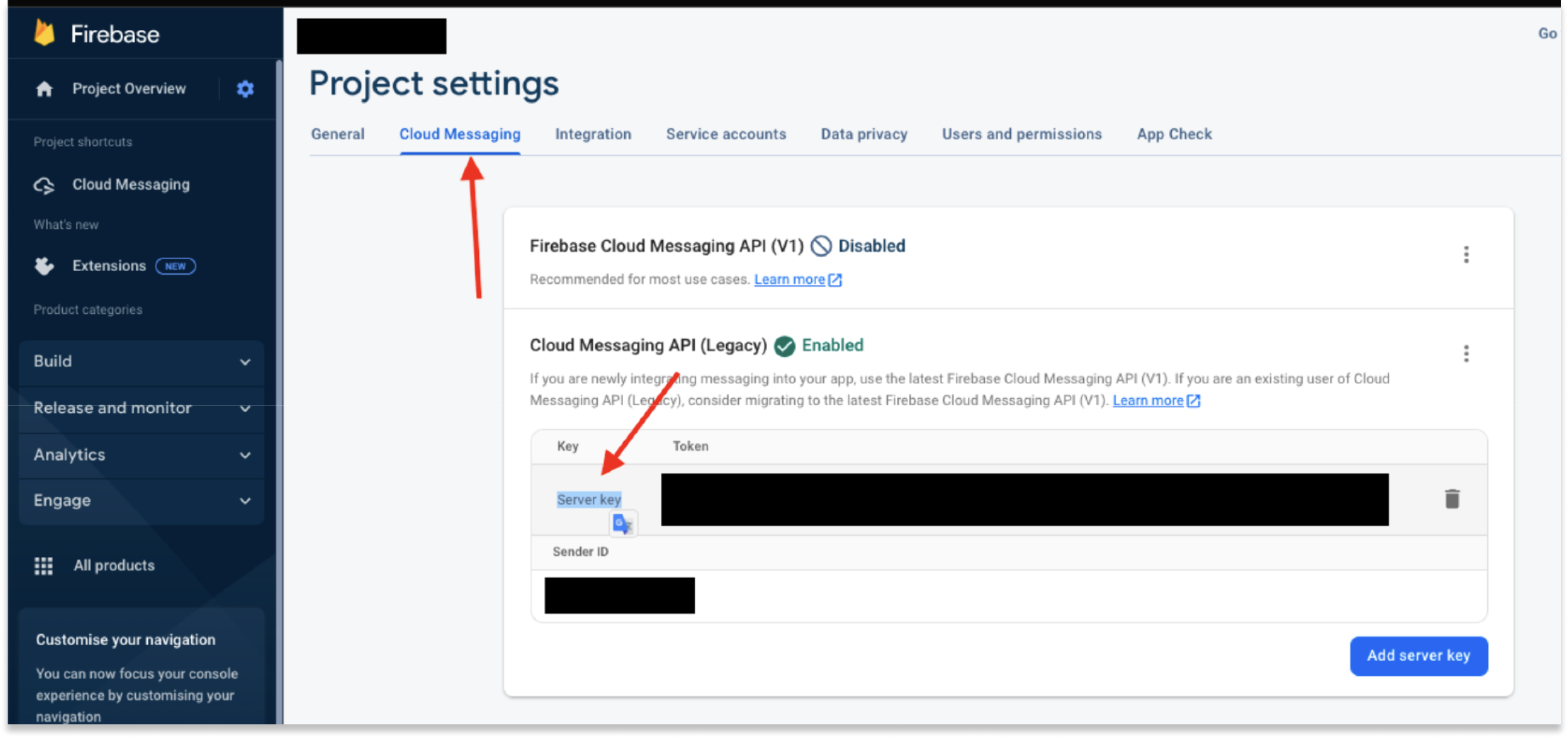Viewport: 1568px width, 738px height.
Task: Click the green Enabled checkmark icon
Action: click(x=784, y=346)
